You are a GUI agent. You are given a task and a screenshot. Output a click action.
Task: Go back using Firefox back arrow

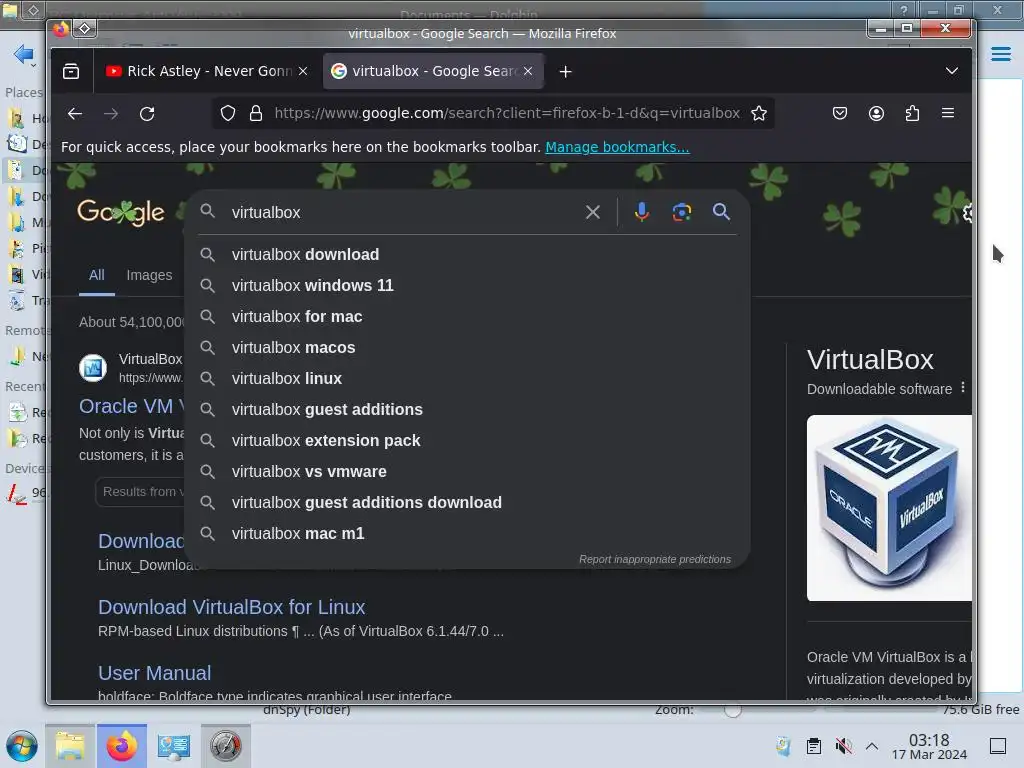coord(75,114)
